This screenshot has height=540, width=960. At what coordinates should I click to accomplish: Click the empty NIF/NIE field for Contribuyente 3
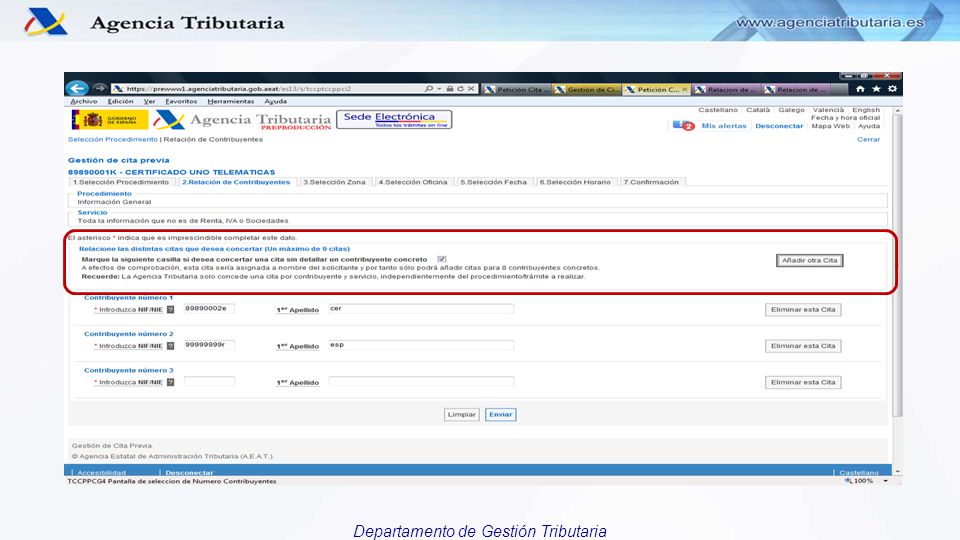pos(209,381)
